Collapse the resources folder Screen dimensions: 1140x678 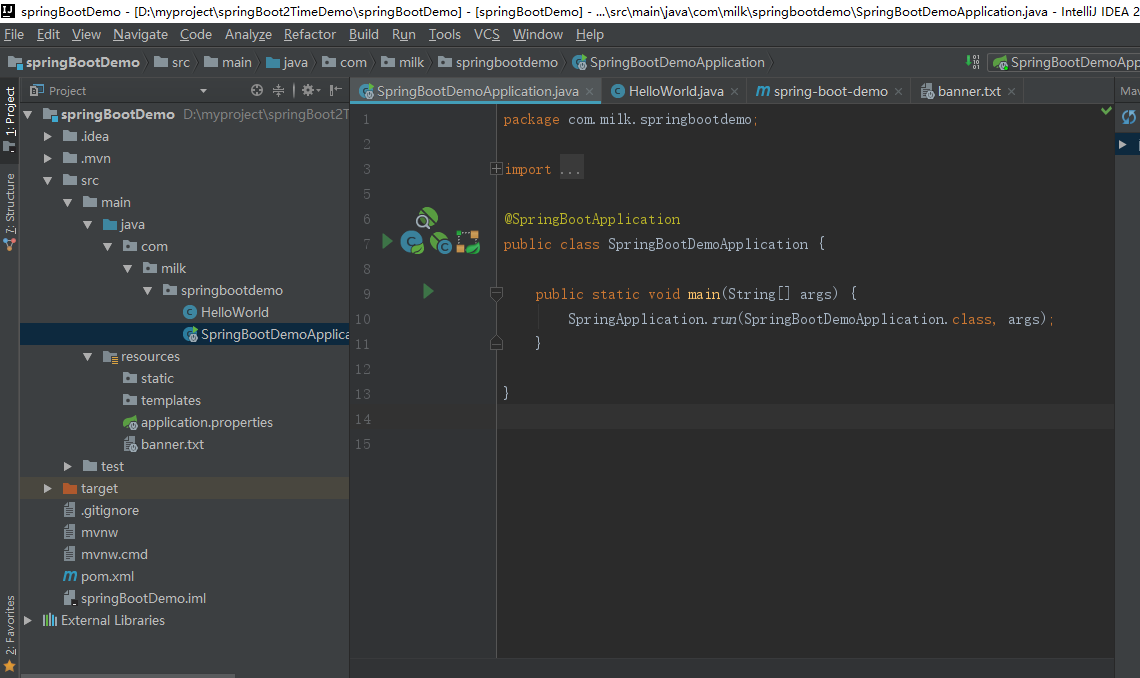coord(87,356)
